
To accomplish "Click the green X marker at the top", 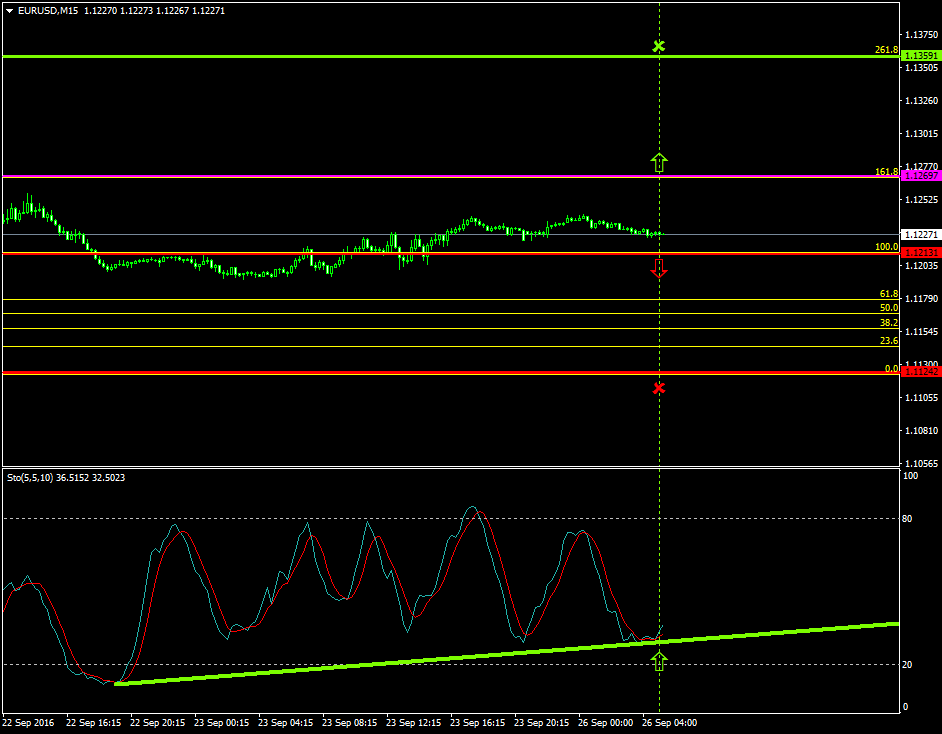I will (658, 46).
